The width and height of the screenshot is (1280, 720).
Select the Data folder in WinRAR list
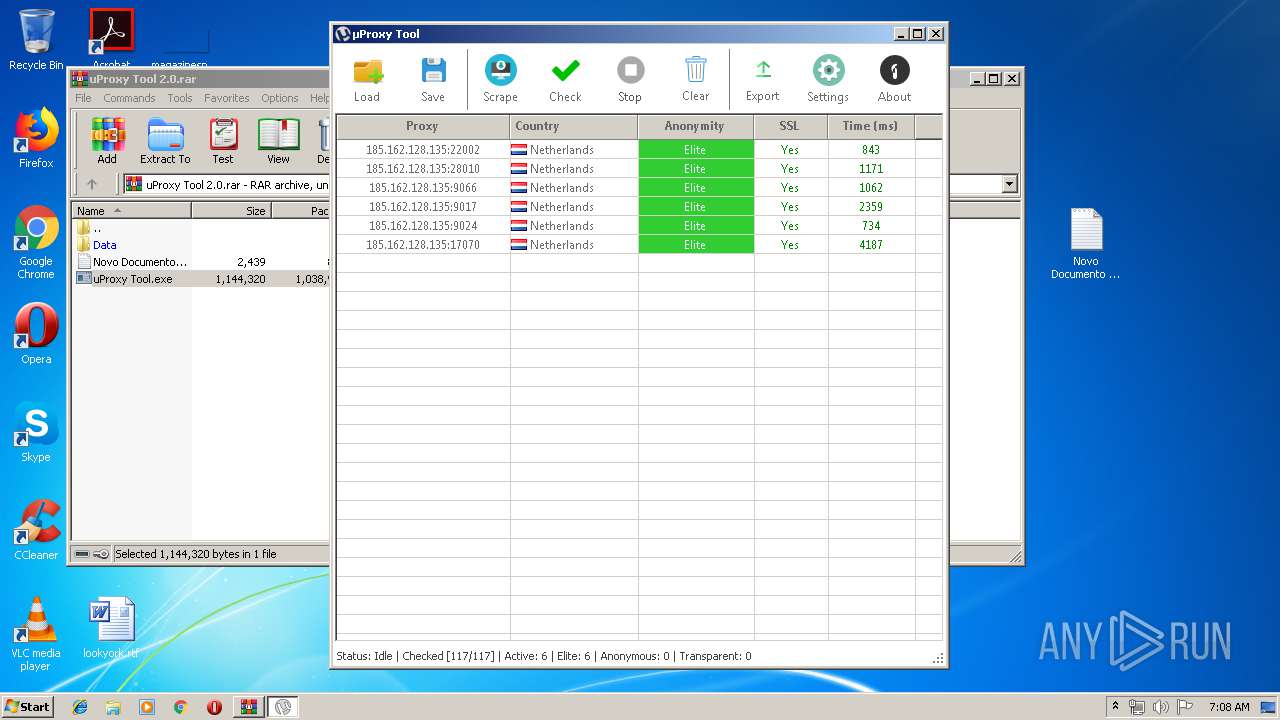coord(97,245)
